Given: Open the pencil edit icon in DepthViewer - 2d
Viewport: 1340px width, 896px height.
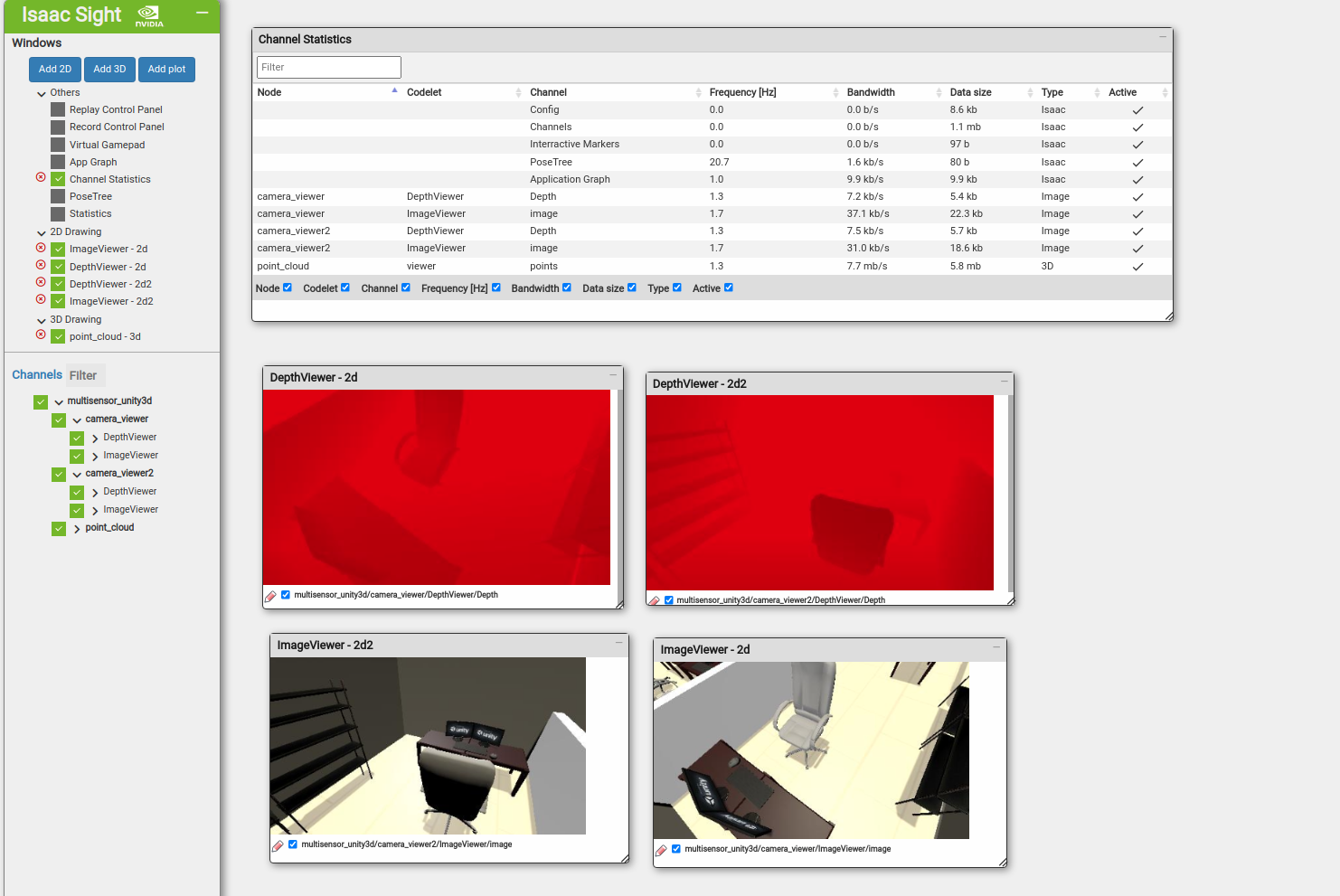Looking at the screenshot, I should 270,595.
